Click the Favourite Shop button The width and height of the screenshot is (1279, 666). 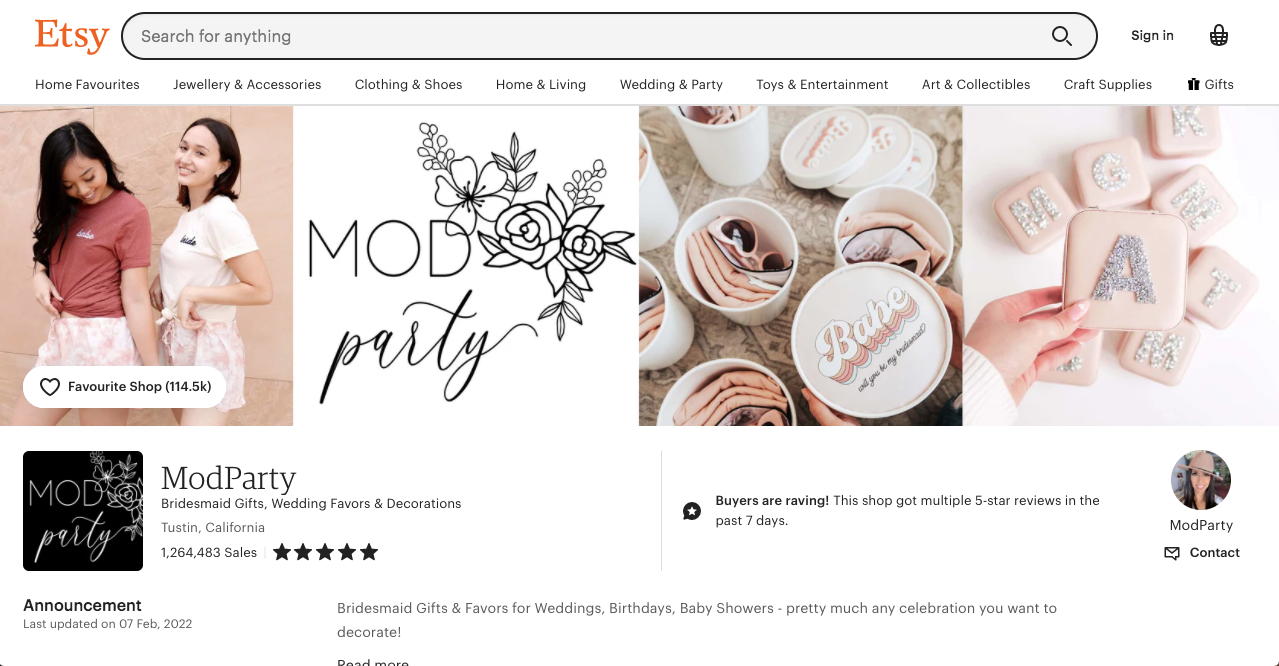pos(125,387)
